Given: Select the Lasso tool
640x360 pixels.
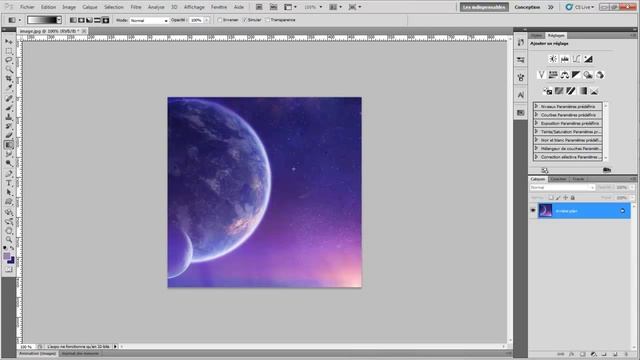Looking at the screenshot, I should pyautogui.click(x=9, y=60).
